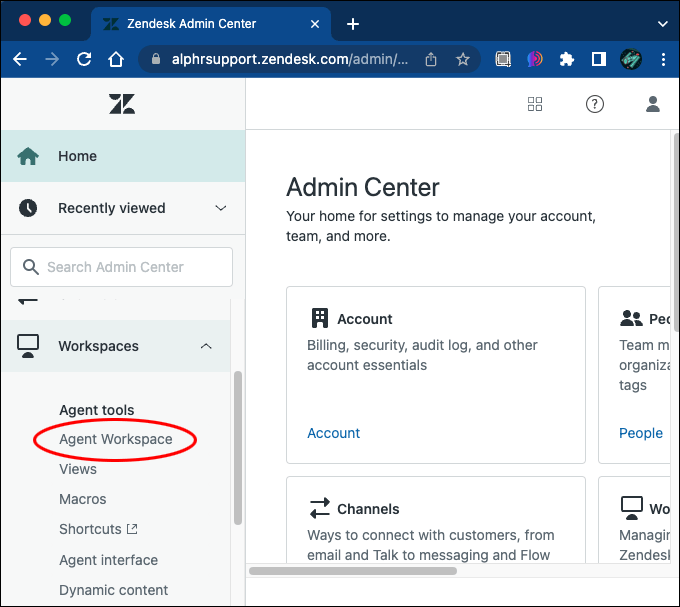The width and height of the screenshot is (680, 607).
Task: Bookmark this page with the star icon
Action: click(463, 59)
